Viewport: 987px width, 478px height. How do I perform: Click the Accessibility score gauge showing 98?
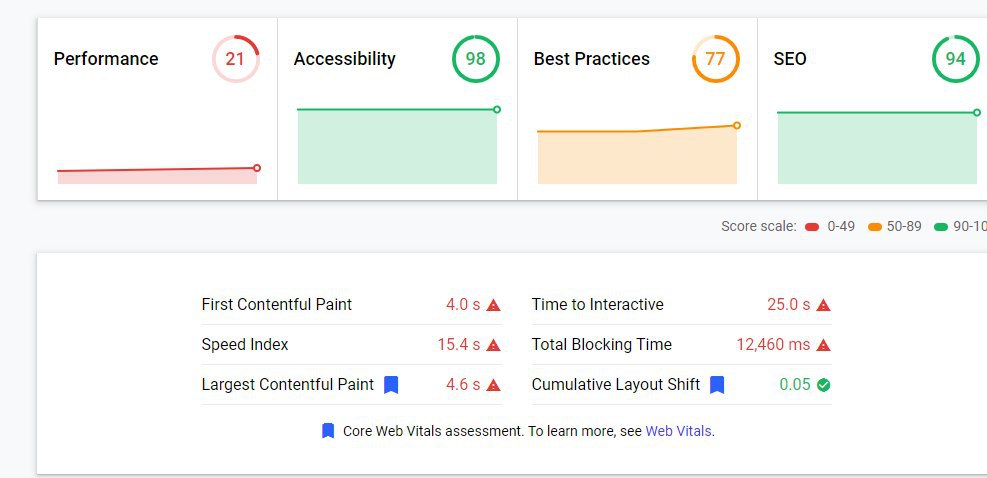click(x=475, y=59)
